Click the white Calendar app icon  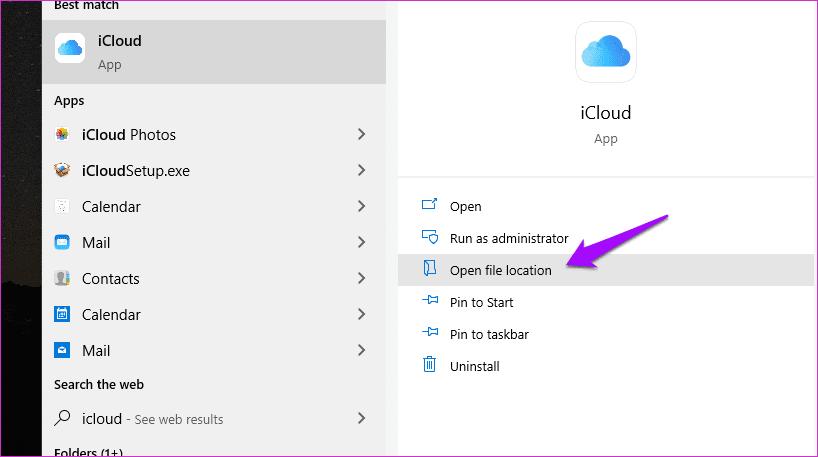point(62,206)
